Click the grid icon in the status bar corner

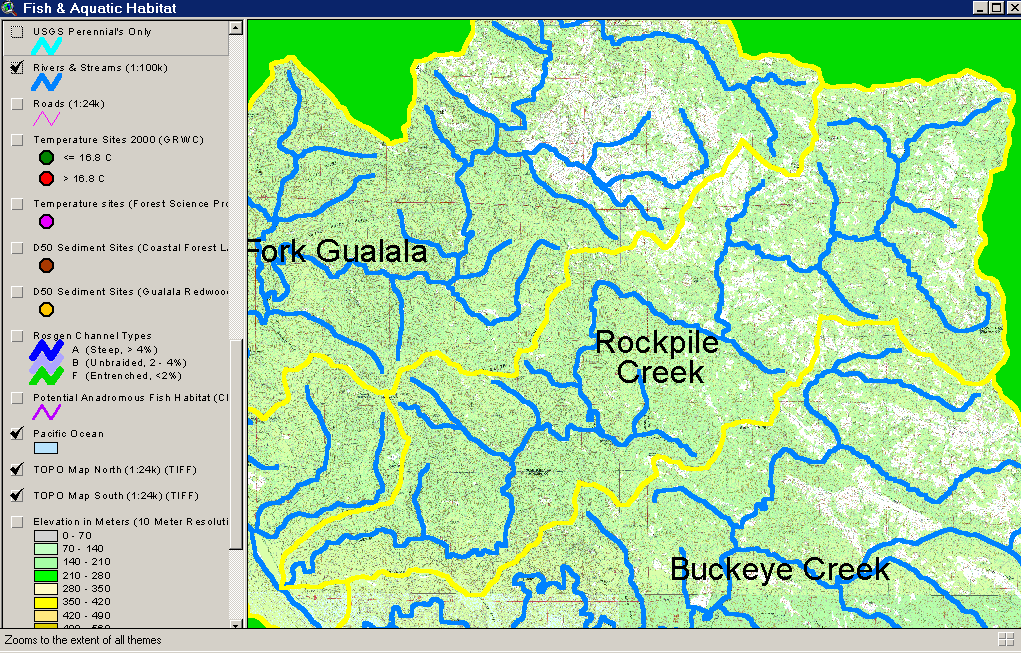point(1005,639)
